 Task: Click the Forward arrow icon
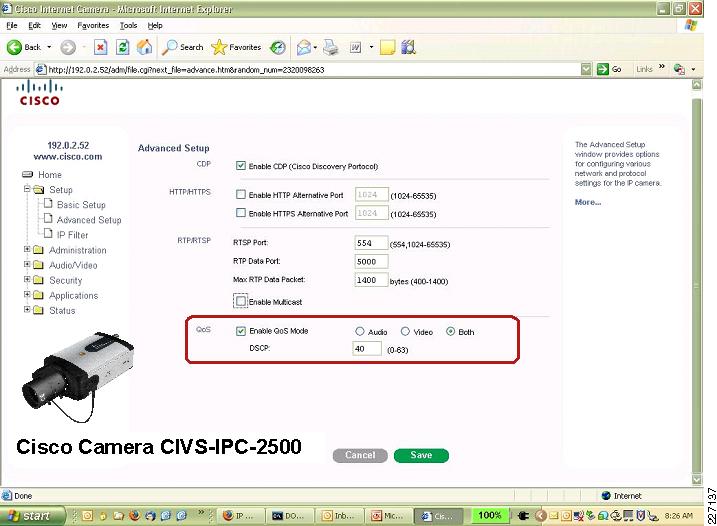click(x=68, y=47)
